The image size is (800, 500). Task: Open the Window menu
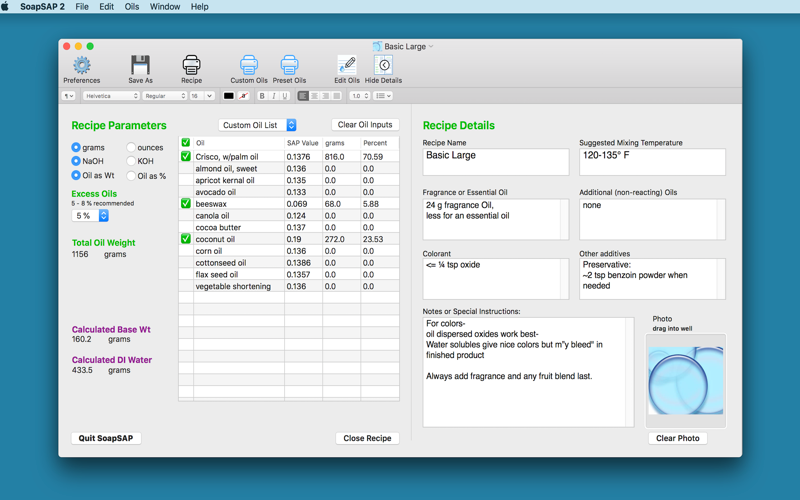click(x=165, y=7)
